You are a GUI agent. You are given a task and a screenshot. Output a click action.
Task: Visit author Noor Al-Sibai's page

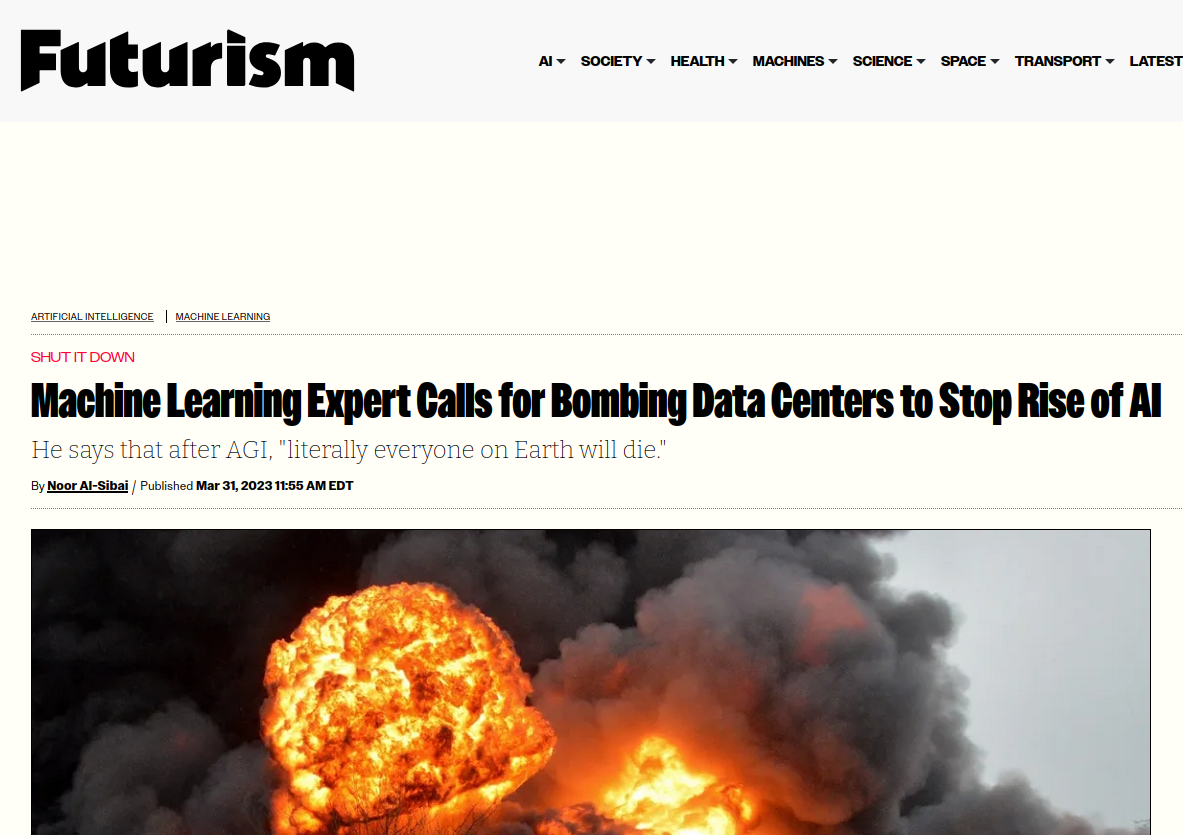(x=88, y=486)
